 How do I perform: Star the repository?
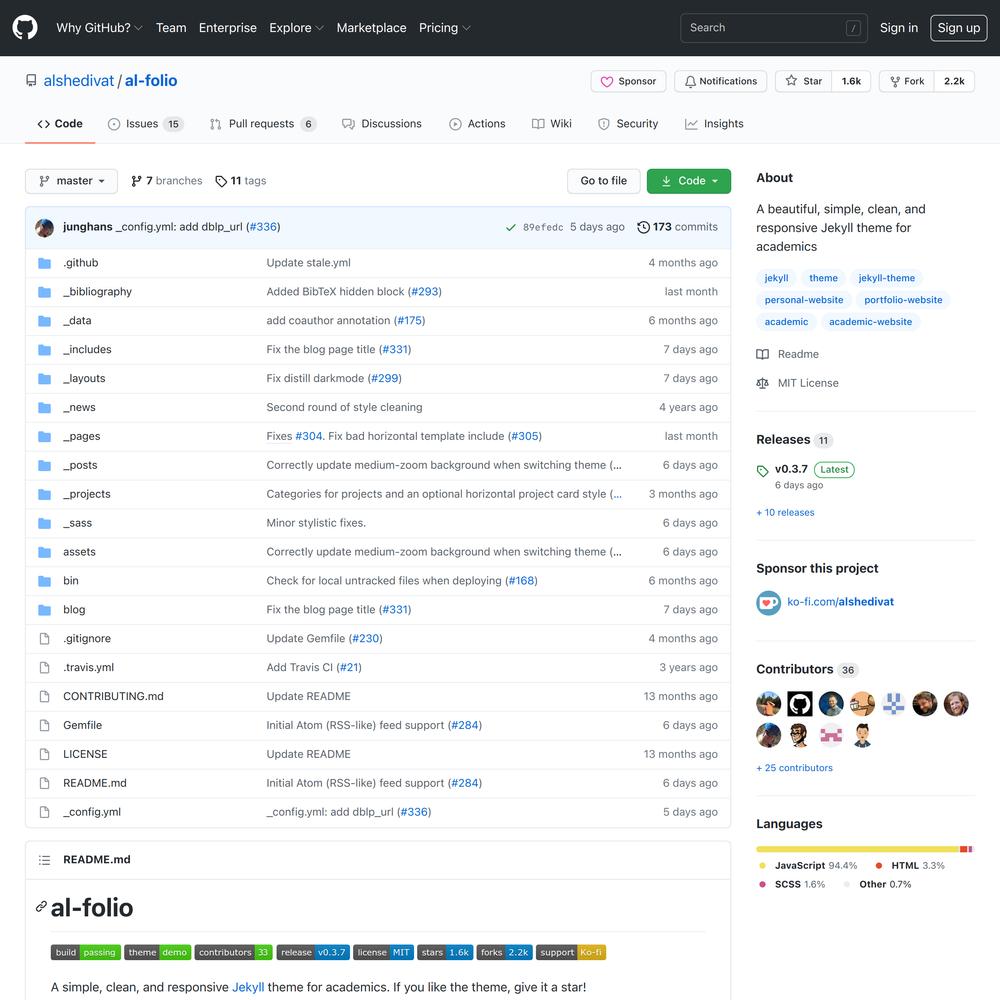click(804, 81)
